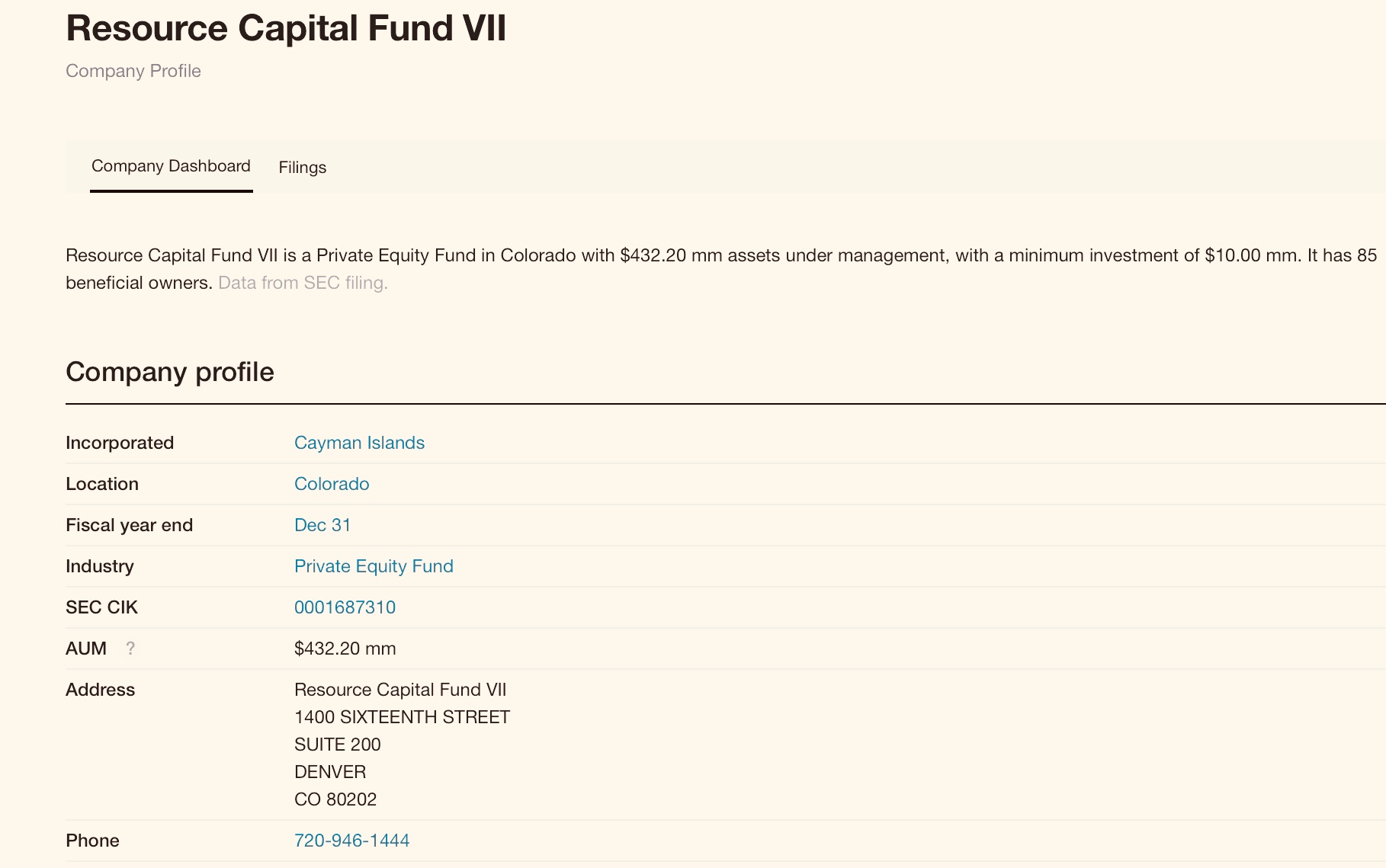Image resolution: width=1386 pixels, height=868 pixels.
Task: Follow the Colorado location link
Action: [332, 484]
